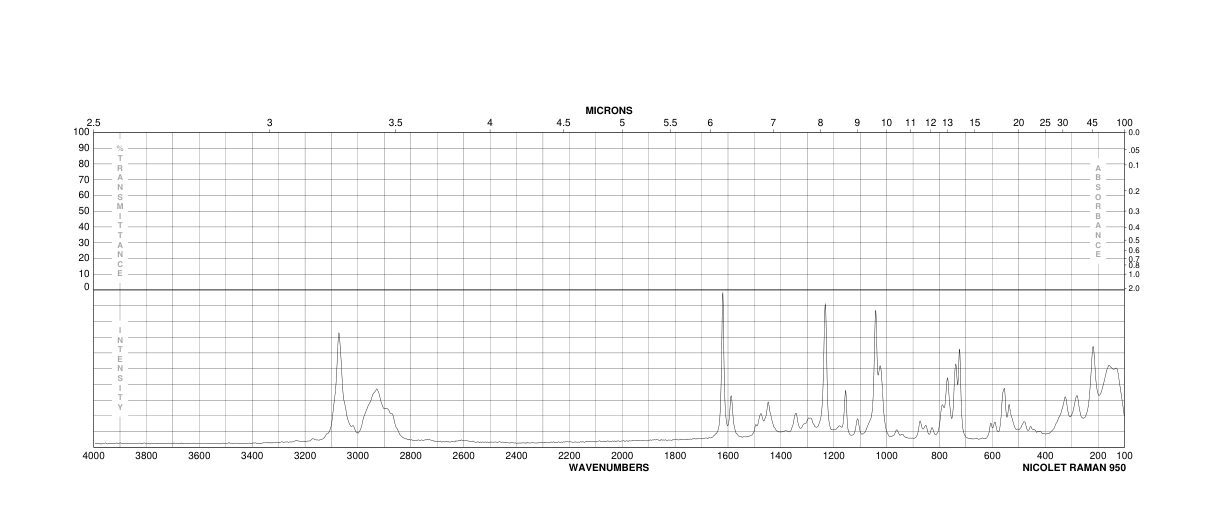Viewport: 1224px width, 528px height.
Task: Click the 2000 wavenumber tick label
Action: click(x=622, y=456)
